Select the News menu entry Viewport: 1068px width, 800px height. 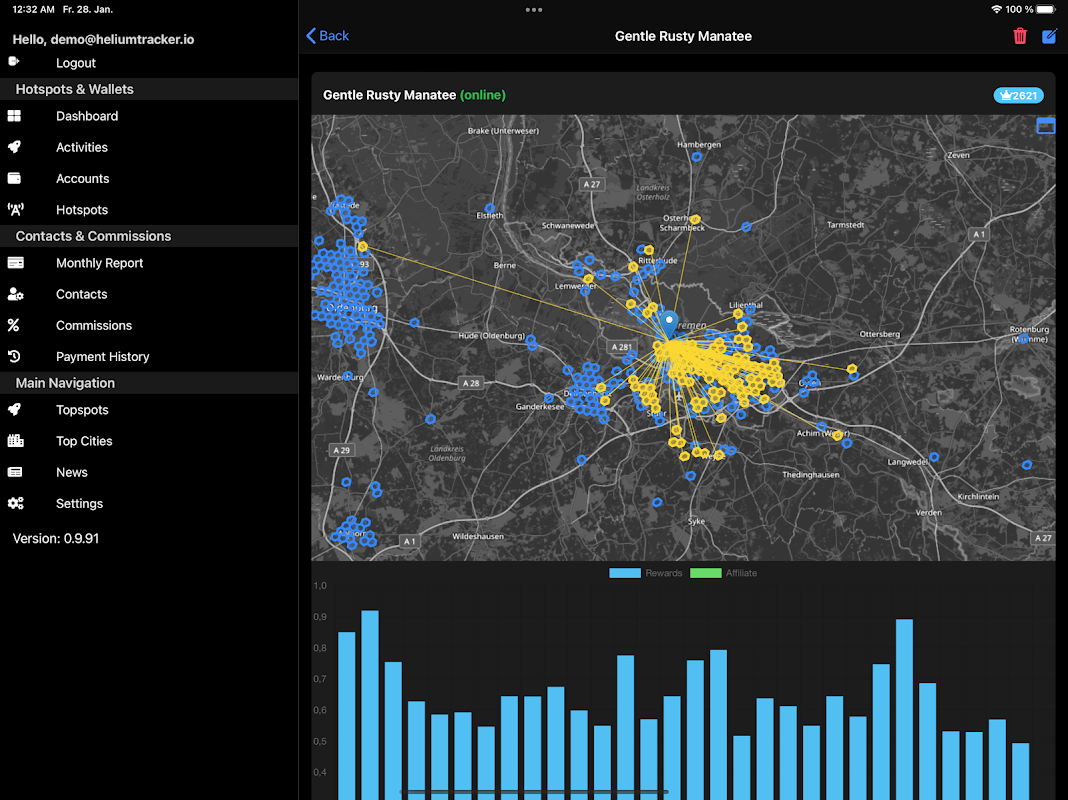[x=72, y=472]
